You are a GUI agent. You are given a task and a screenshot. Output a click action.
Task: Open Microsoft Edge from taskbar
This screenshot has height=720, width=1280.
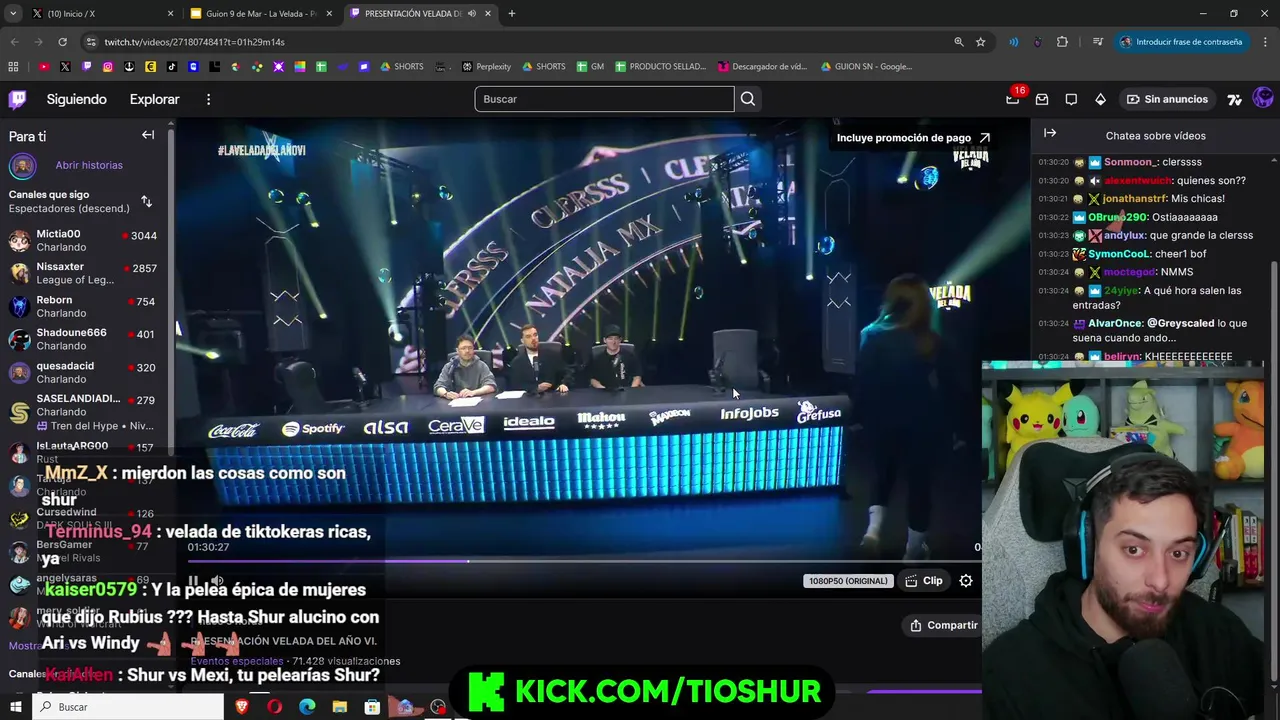[307, 707]
